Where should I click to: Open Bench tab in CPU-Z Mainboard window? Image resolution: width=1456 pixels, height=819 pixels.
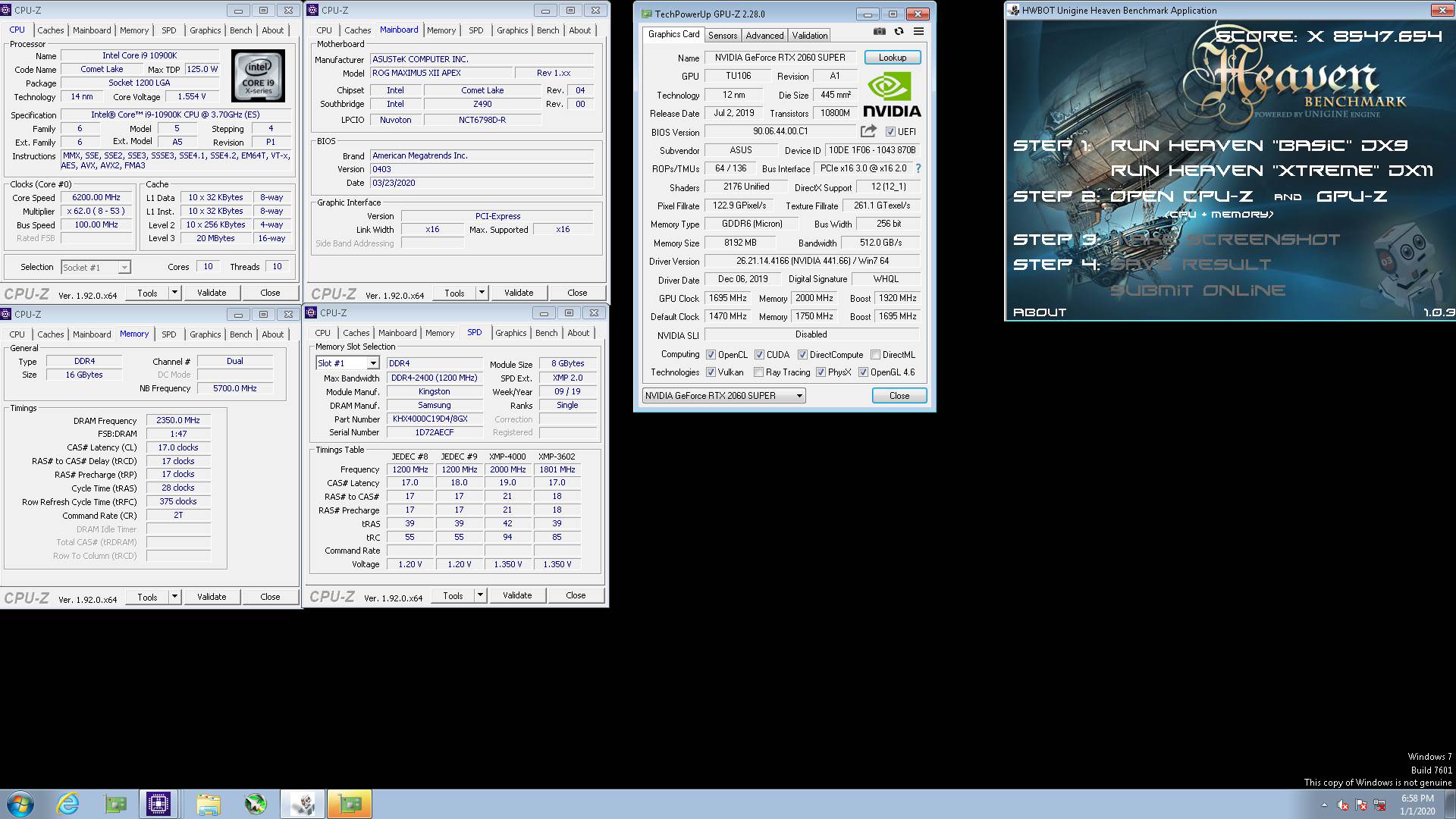coord(548,30)
